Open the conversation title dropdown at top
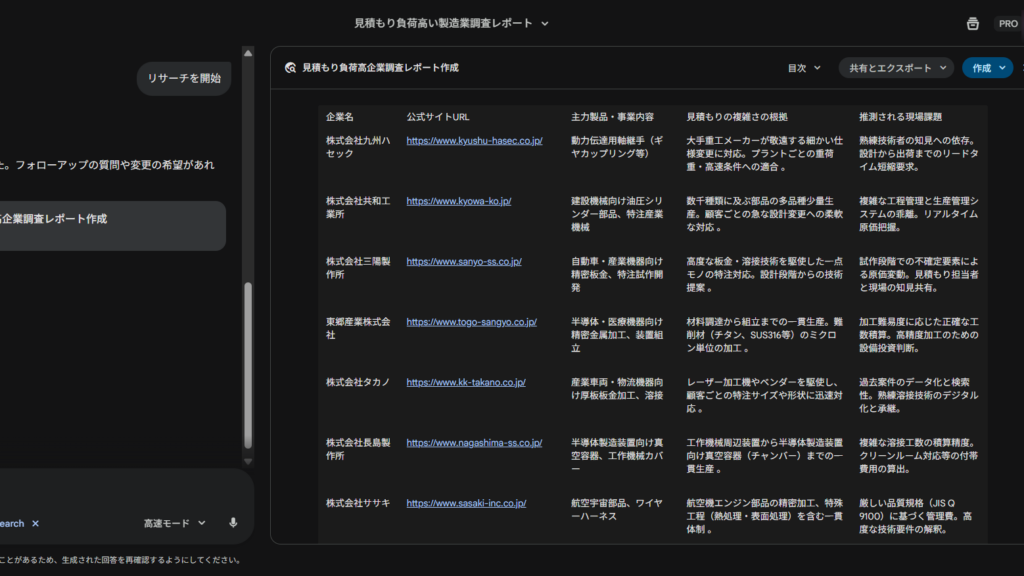 pos(452,23)
